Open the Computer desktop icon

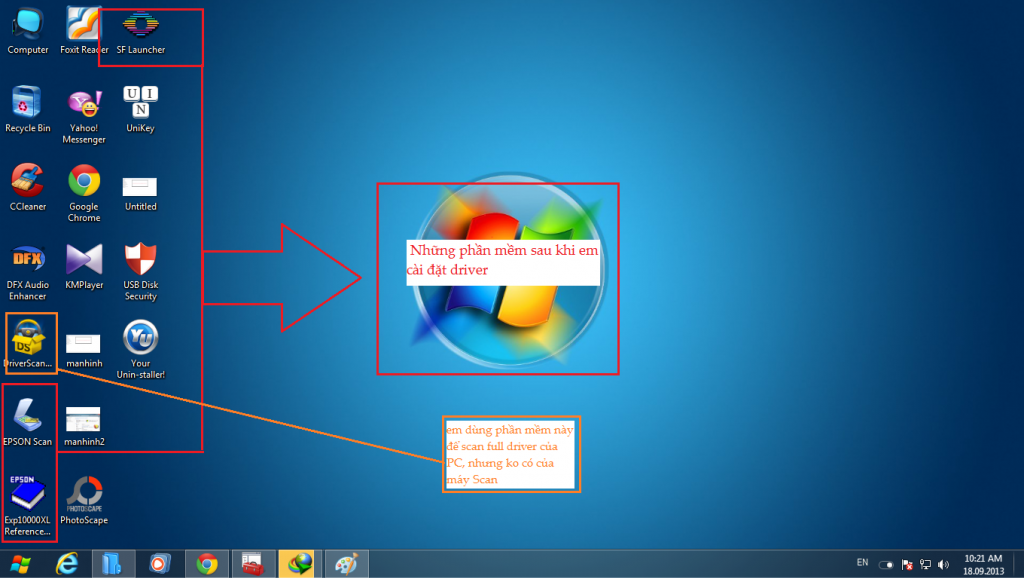(27, 31)
